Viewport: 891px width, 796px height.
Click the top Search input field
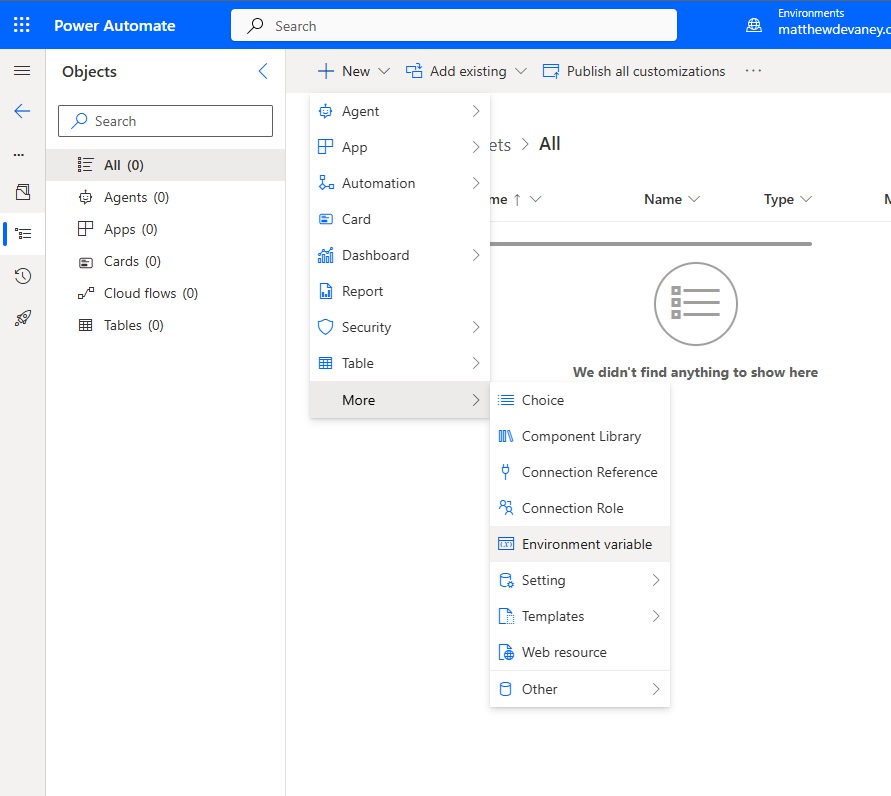(453, 26)
